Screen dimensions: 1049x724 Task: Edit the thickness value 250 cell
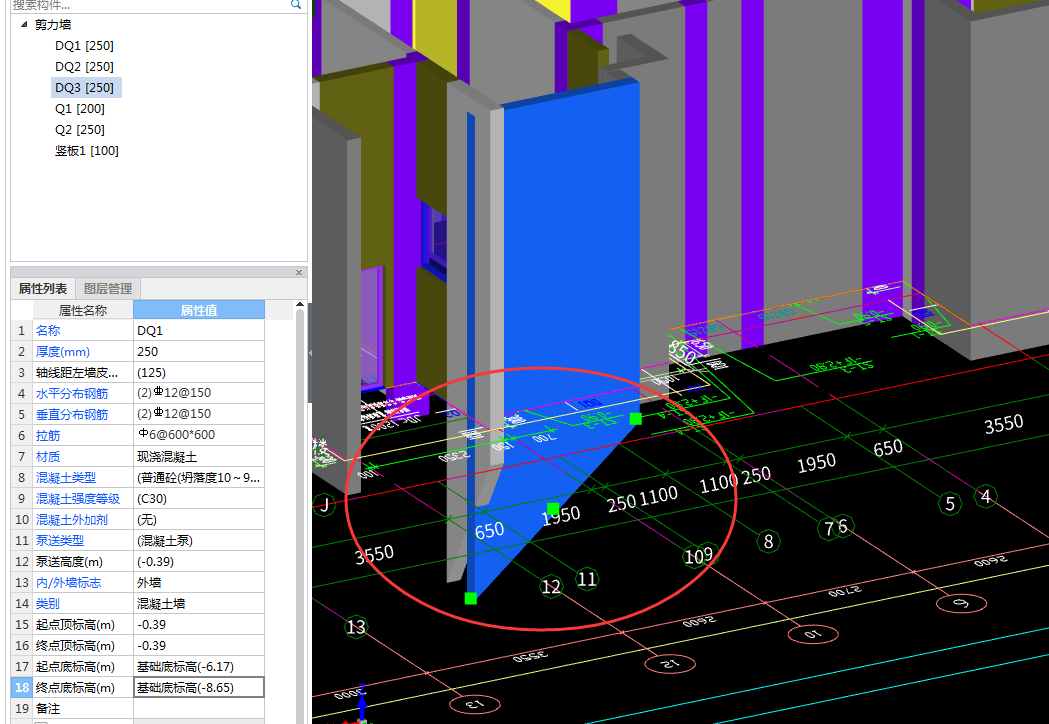(199, 351)
